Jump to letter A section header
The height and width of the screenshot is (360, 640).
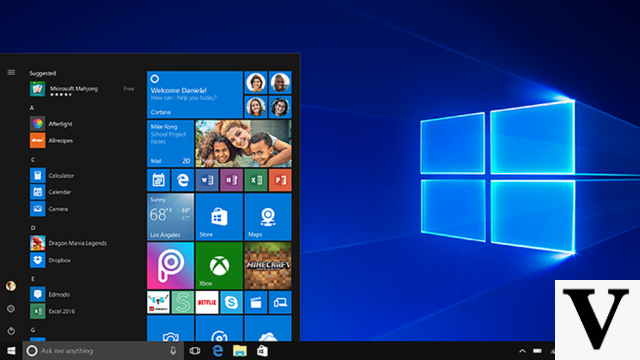[x=32, y=108]
